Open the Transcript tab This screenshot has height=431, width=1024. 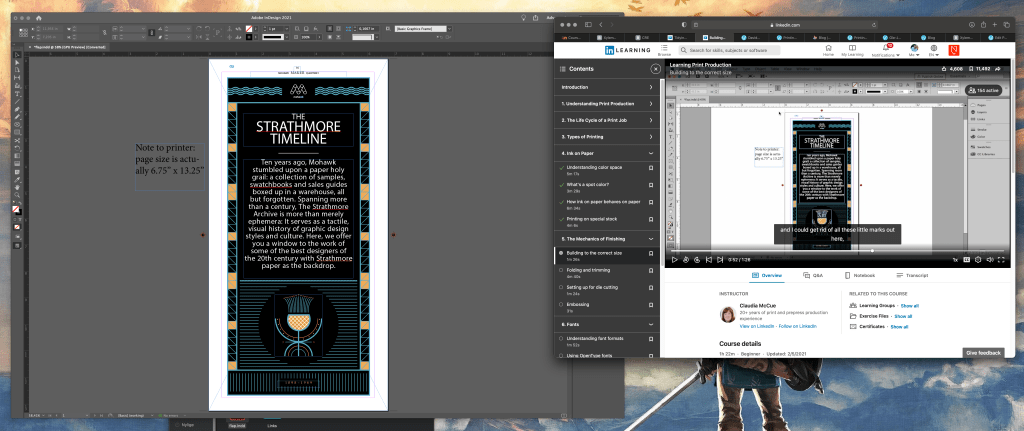pos(910,274)
